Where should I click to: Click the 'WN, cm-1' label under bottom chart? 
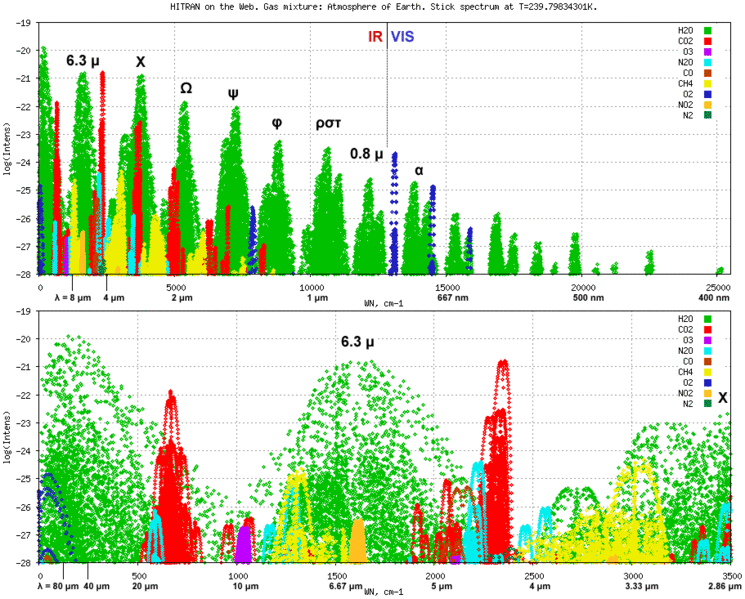383,592
